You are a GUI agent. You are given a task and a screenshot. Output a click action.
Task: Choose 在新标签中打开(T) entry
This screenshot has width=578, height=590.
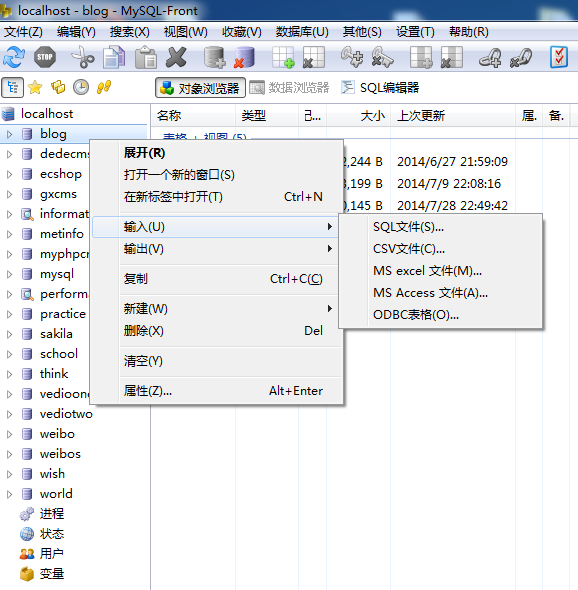click(x=217, y=197)
